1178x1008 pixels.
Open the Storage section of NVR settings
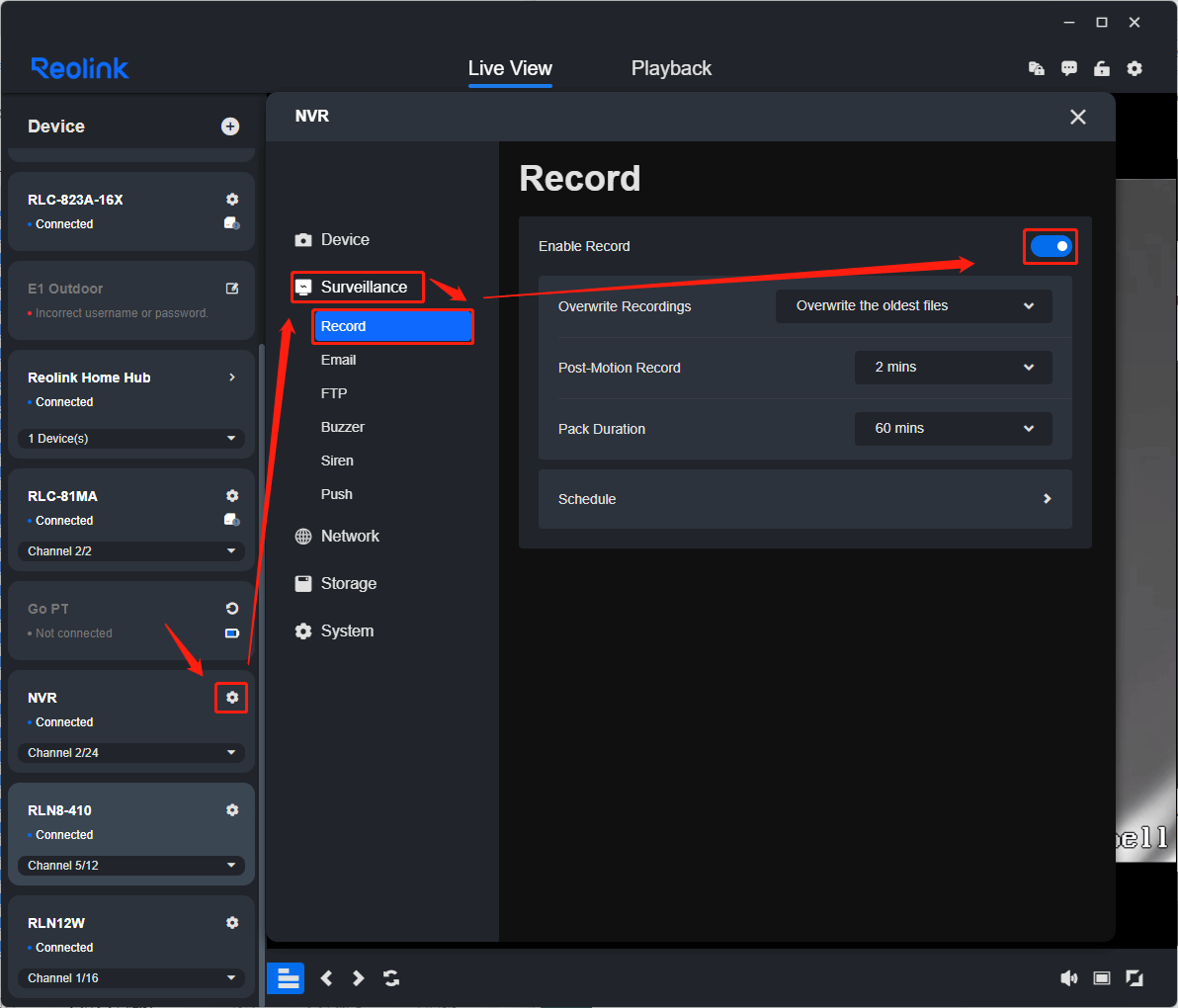348,583
